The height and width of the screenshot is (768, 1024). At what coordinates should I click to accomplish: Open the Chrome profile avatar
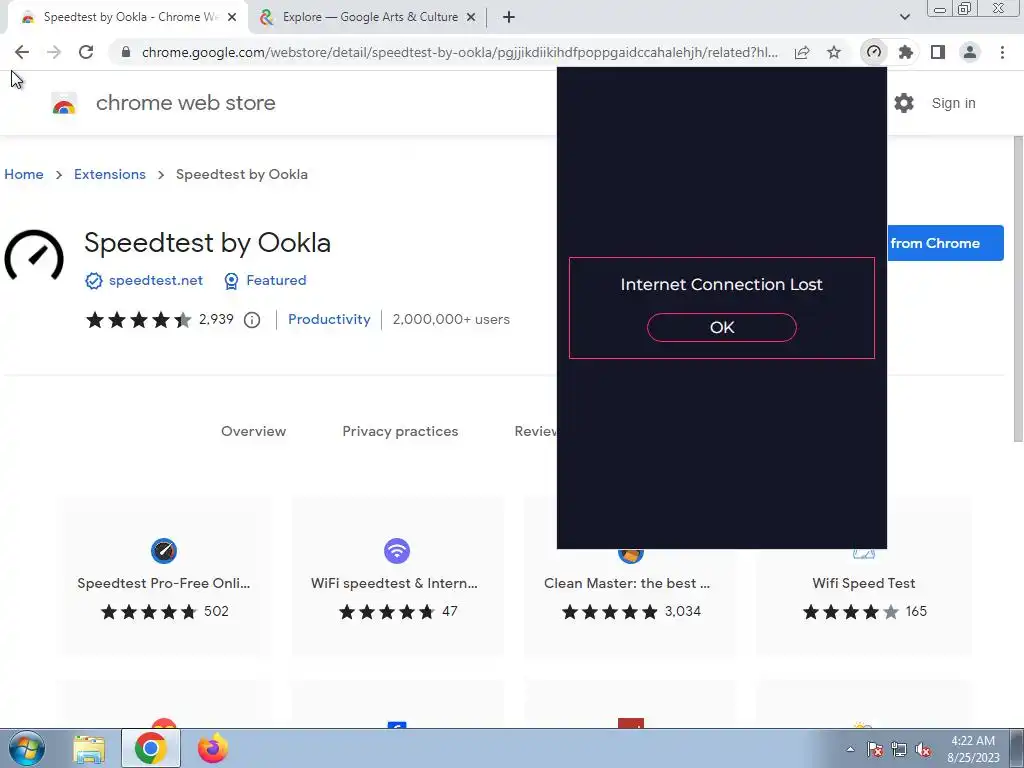970,52
